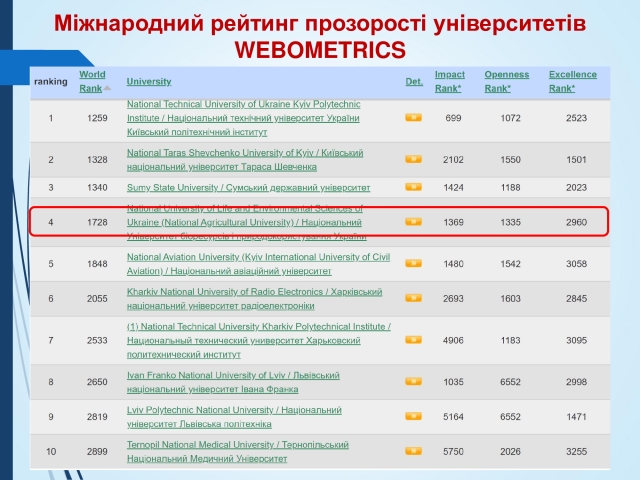Viewport: 640px width, 480px height.
Task: Open Ternopil National Medical University link
Action: [238, 451]
